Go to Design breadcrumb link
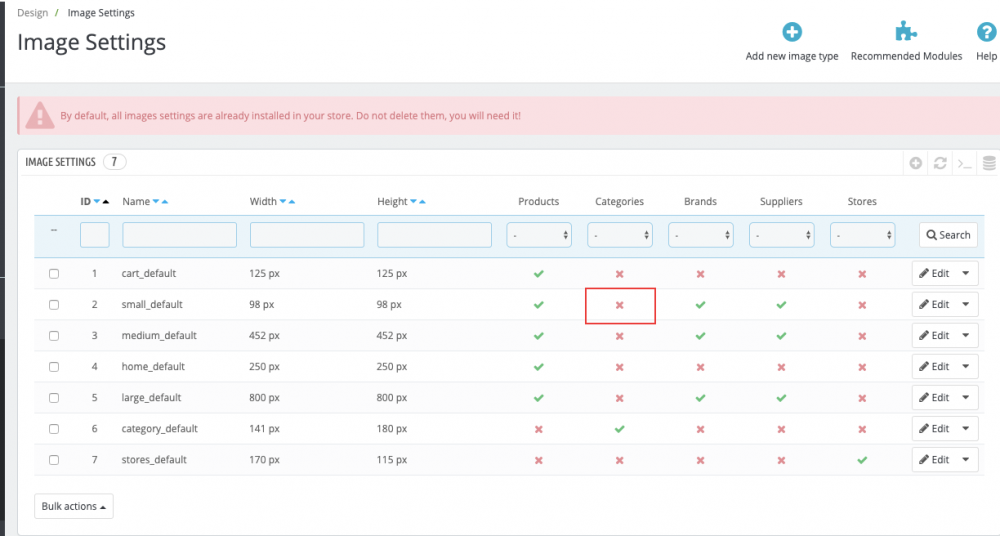1000x536 pixels. tap(33, 13)
